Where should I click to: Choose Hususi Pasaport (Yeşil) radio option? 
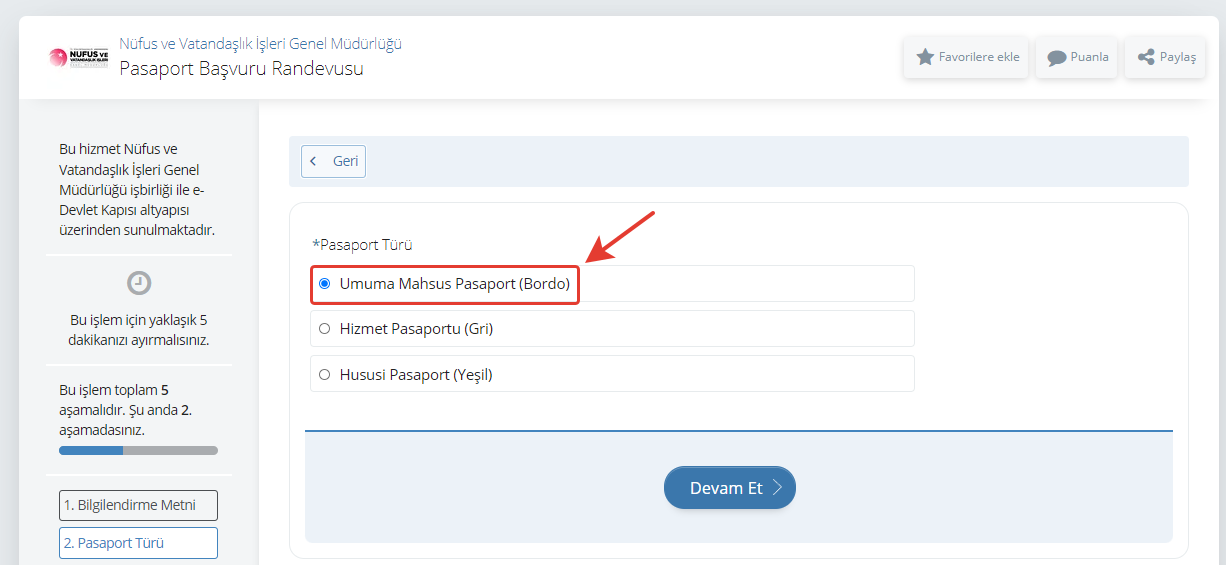tap(324, 375)
